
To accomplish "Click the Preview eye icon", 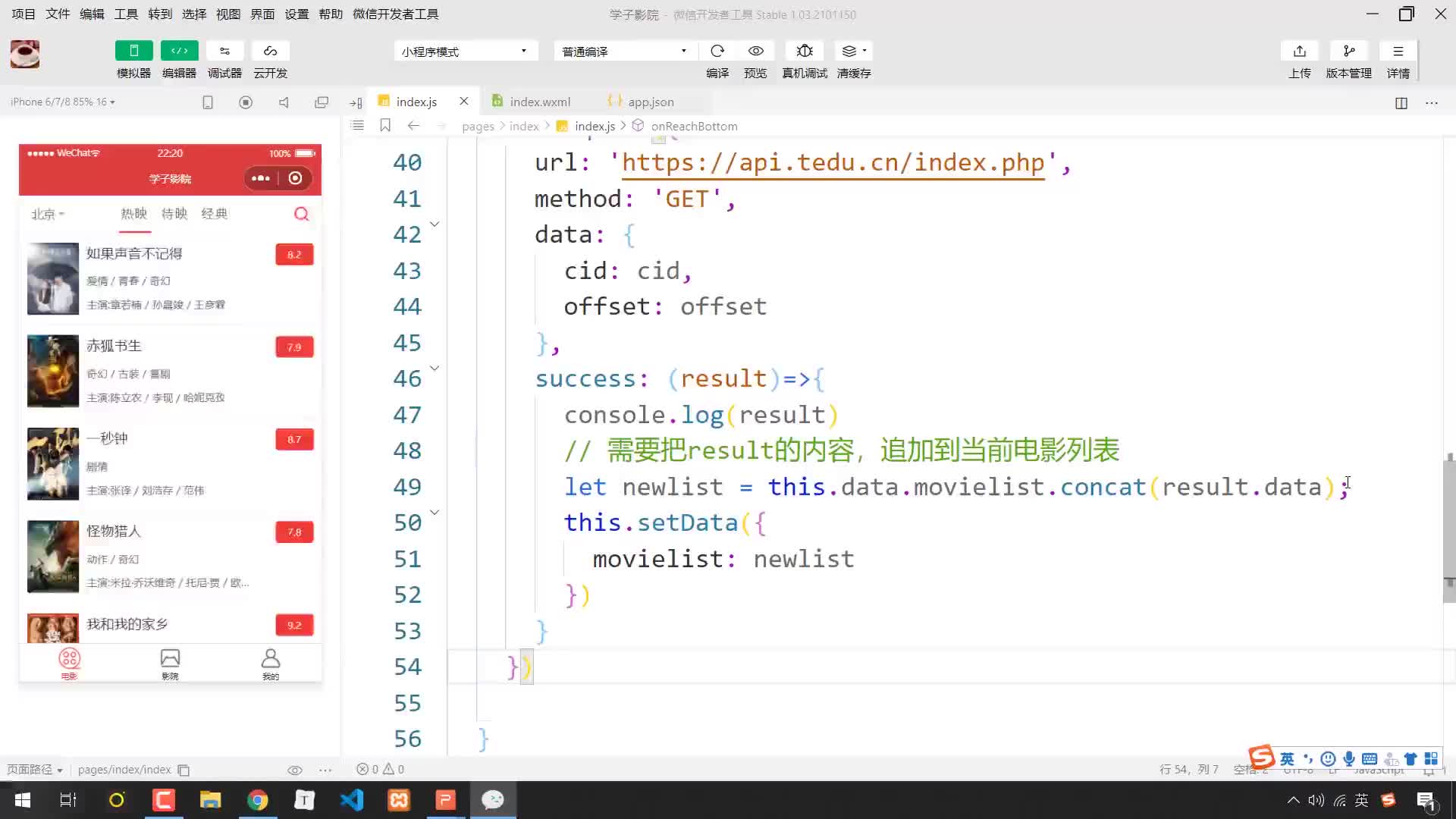I will (x=755, y=51).
